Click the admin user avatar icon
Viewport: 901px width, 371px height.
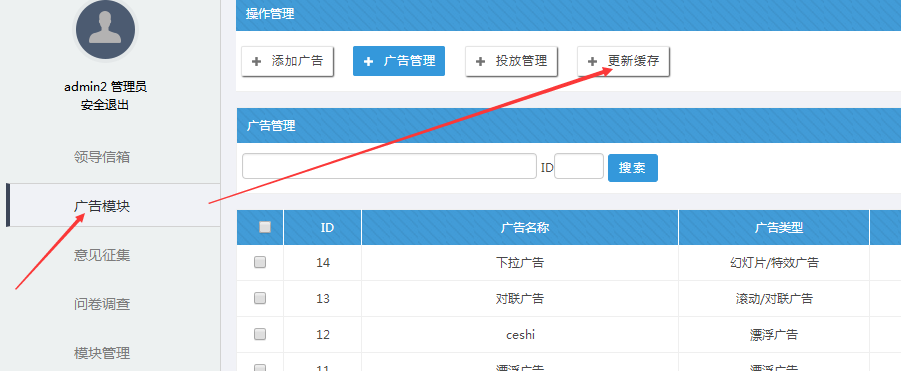[105, 29]
